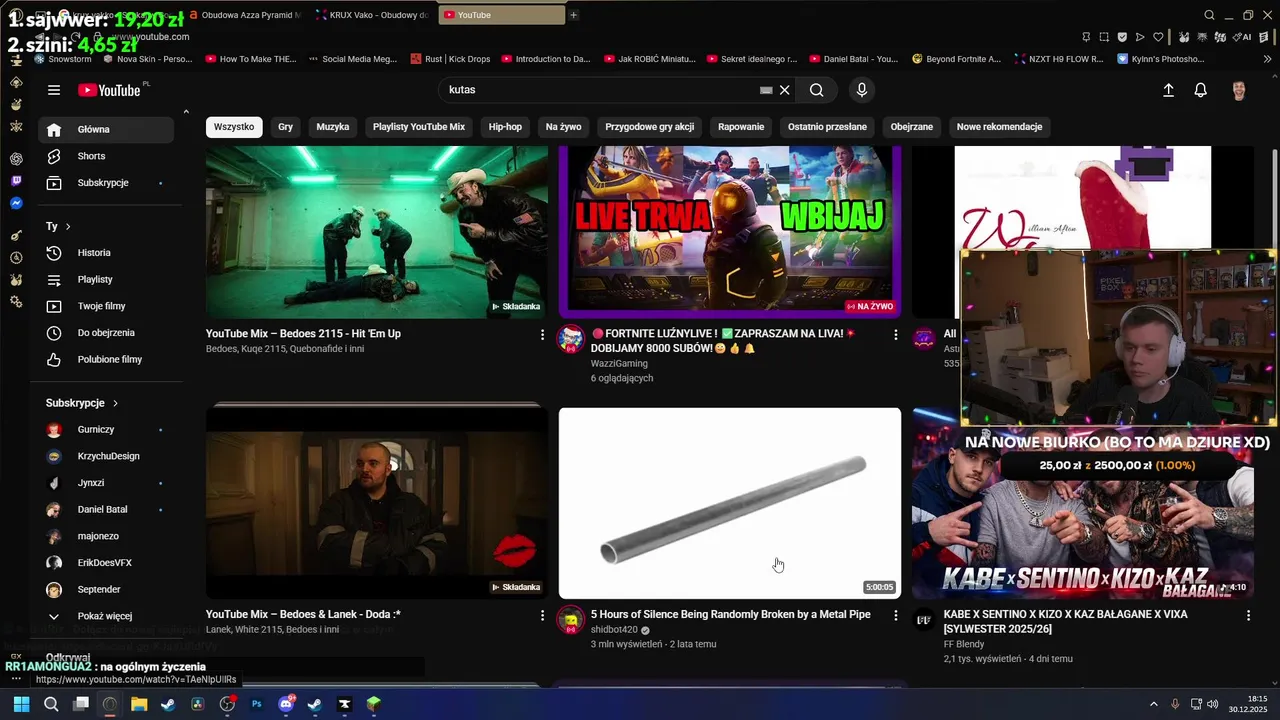Switch to Obudowa Azza Pyramid browser tab
The image size is (1280, 720).
coord(246,15)
